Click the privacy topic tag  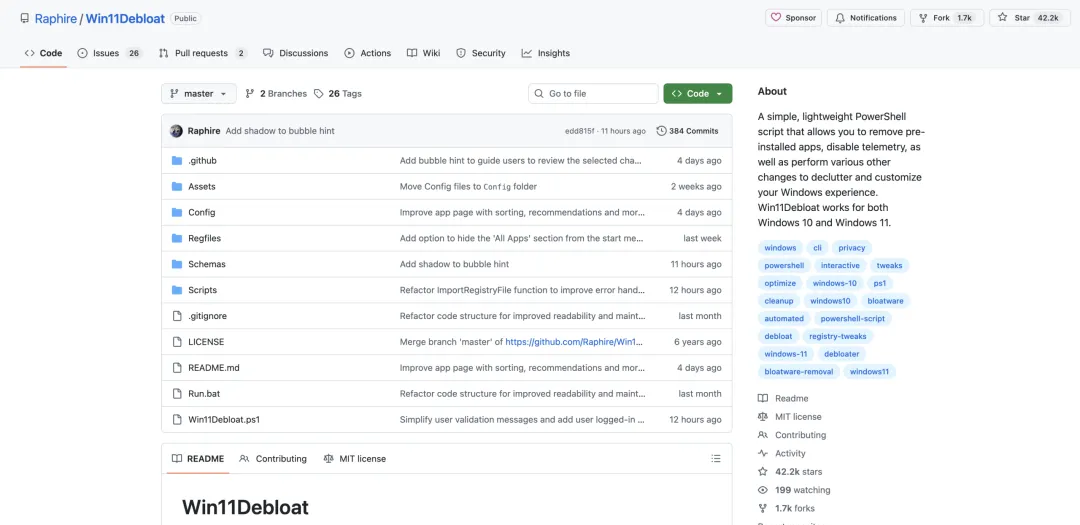point(852,247)
